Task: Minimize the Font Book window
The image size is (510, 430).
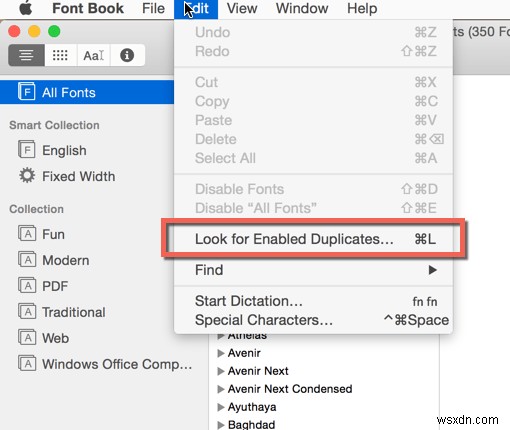Action: click(x=34, y=31)
